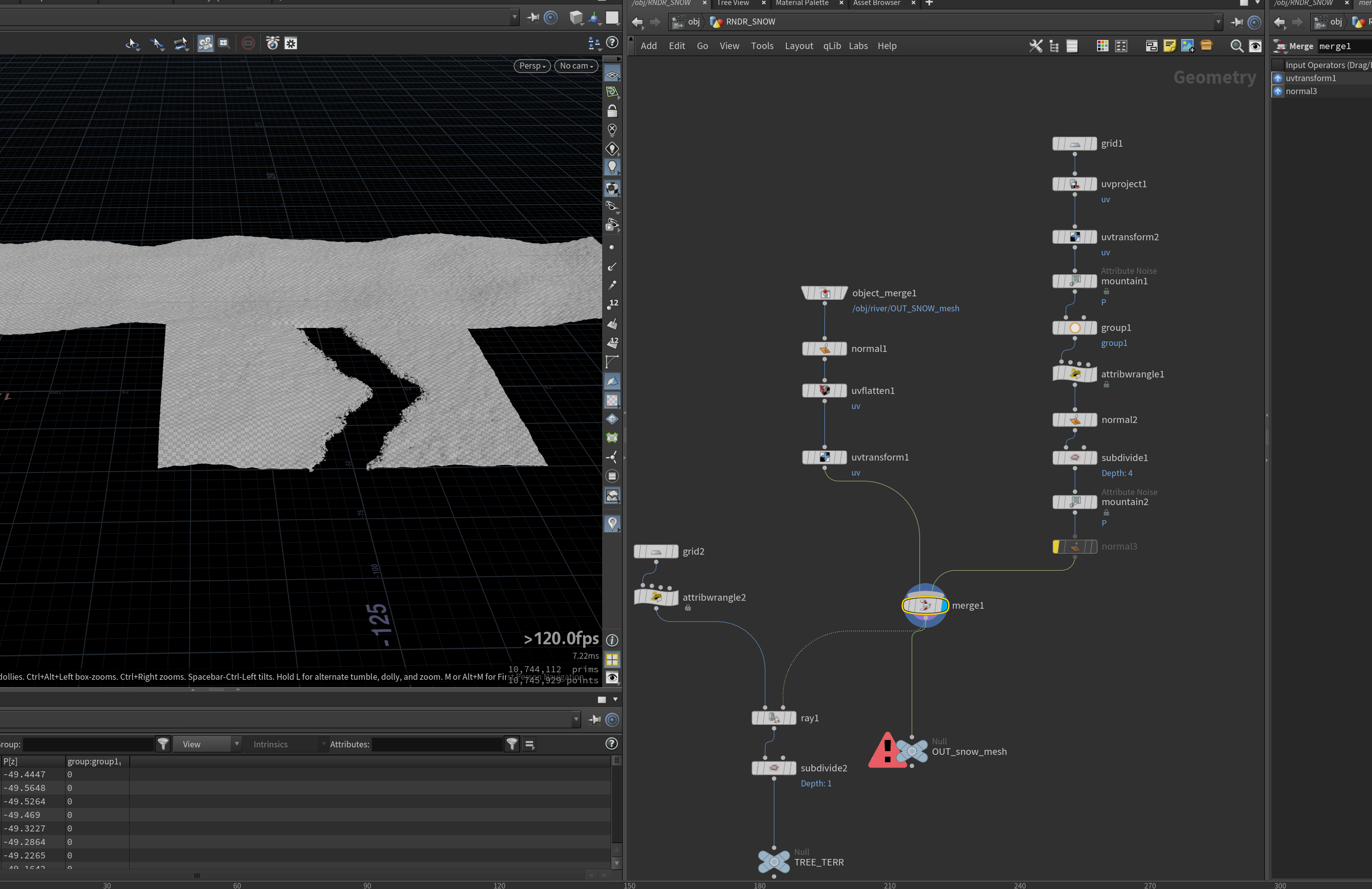Click the Intrinsics button in spreadsheet
The image size is (1372, 889).
(x=270, y=744)
